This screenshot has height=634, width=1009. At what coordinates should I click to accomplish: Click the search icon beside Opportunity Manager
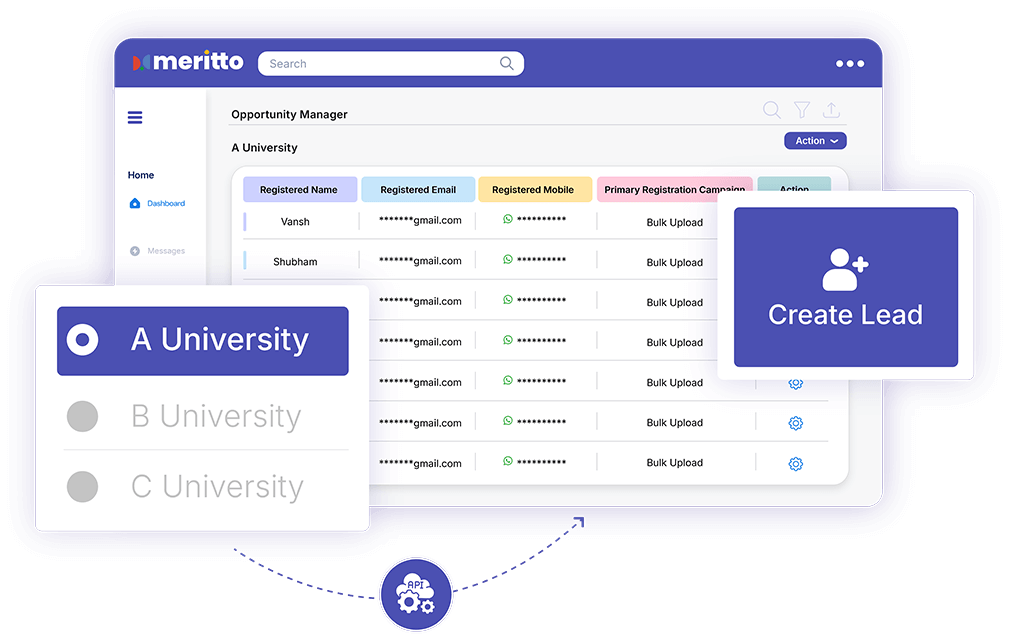[x=772, y=110]
